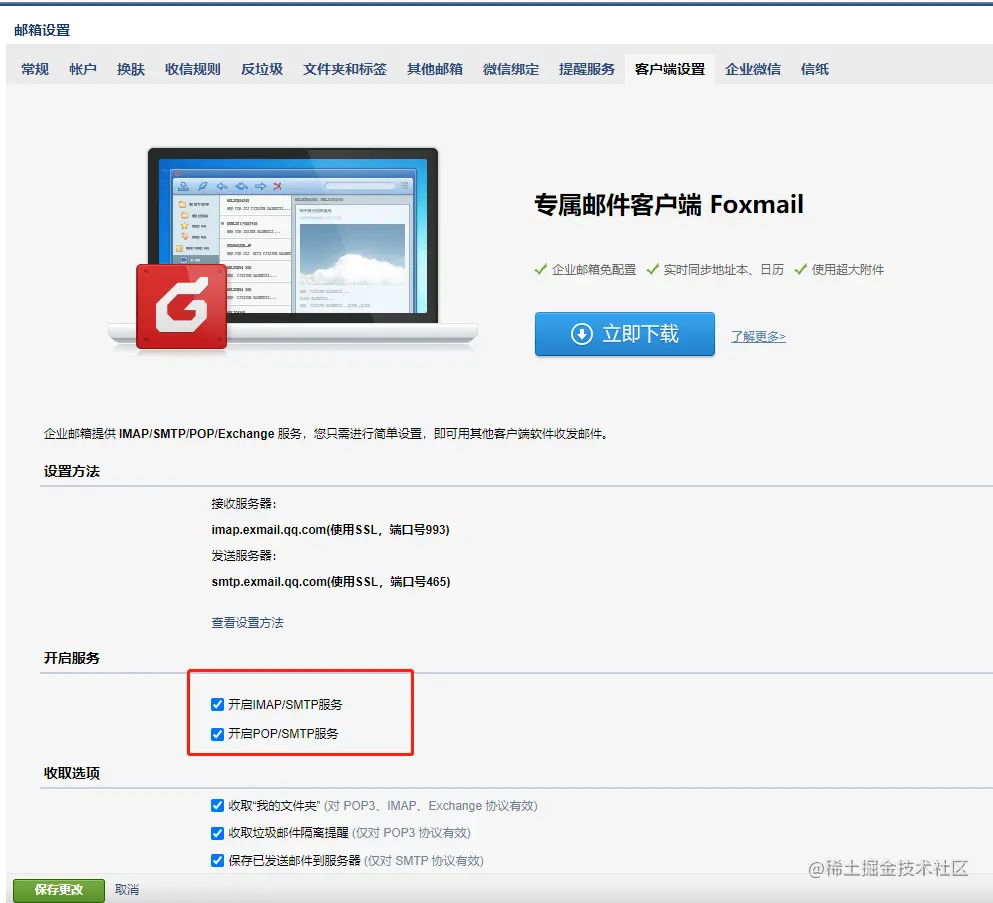Open the 常规 settings tab

35,69
